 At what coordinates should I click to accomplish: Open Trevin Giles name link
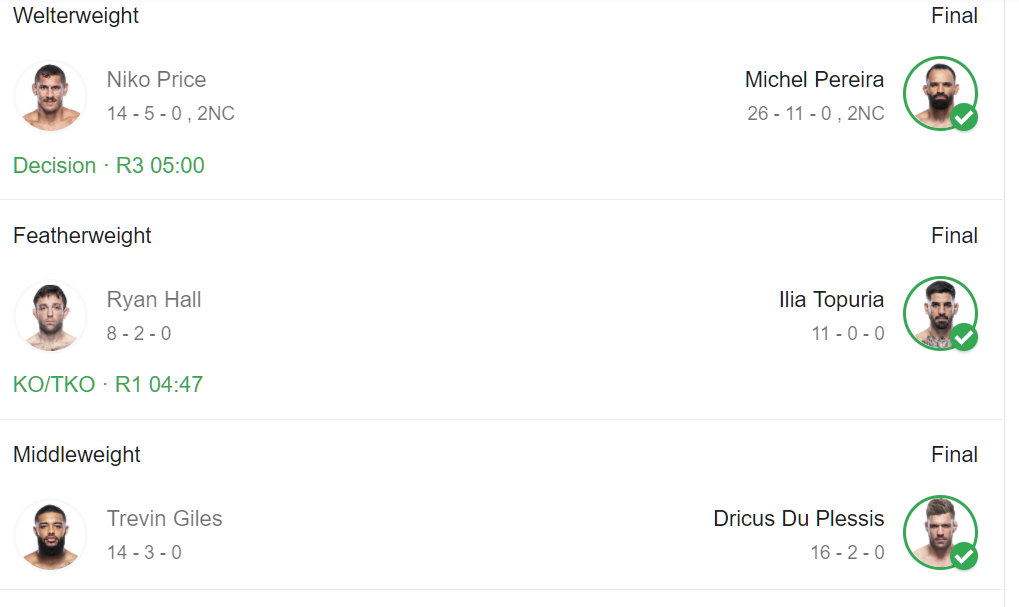click(x=164, y=518)
